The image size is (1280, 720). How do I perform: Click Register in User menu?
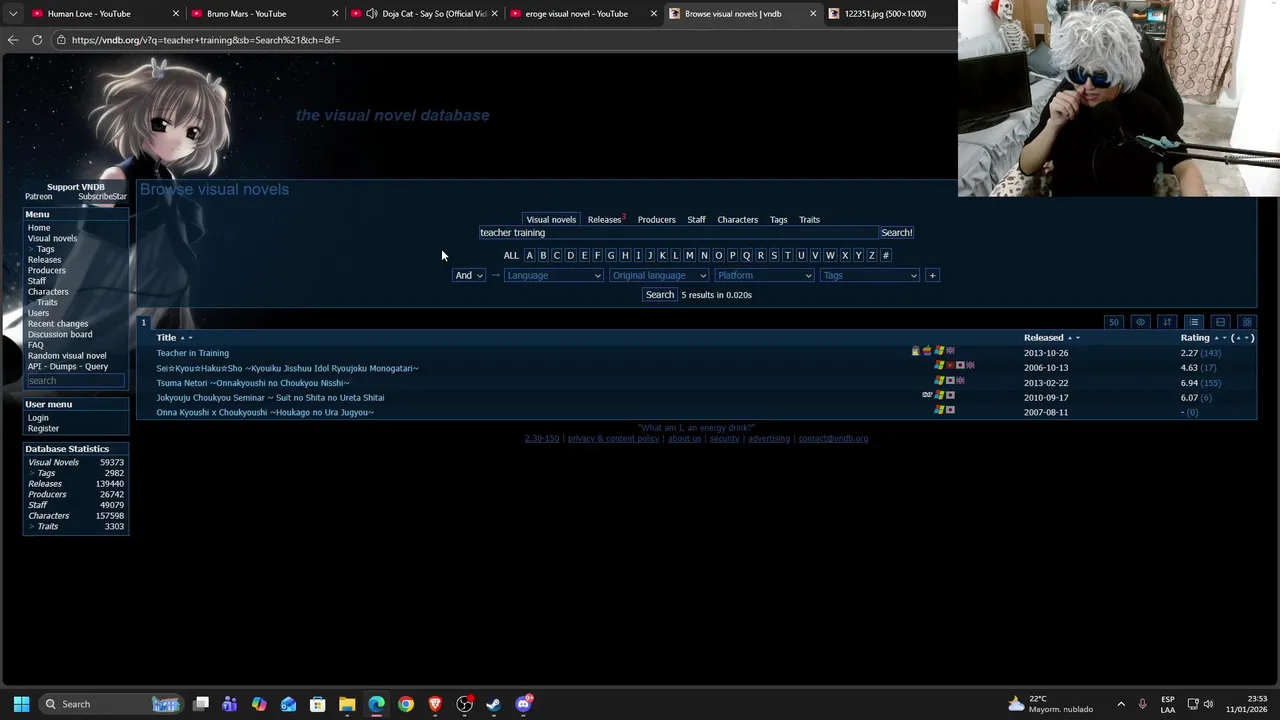(x=43, y=429)
